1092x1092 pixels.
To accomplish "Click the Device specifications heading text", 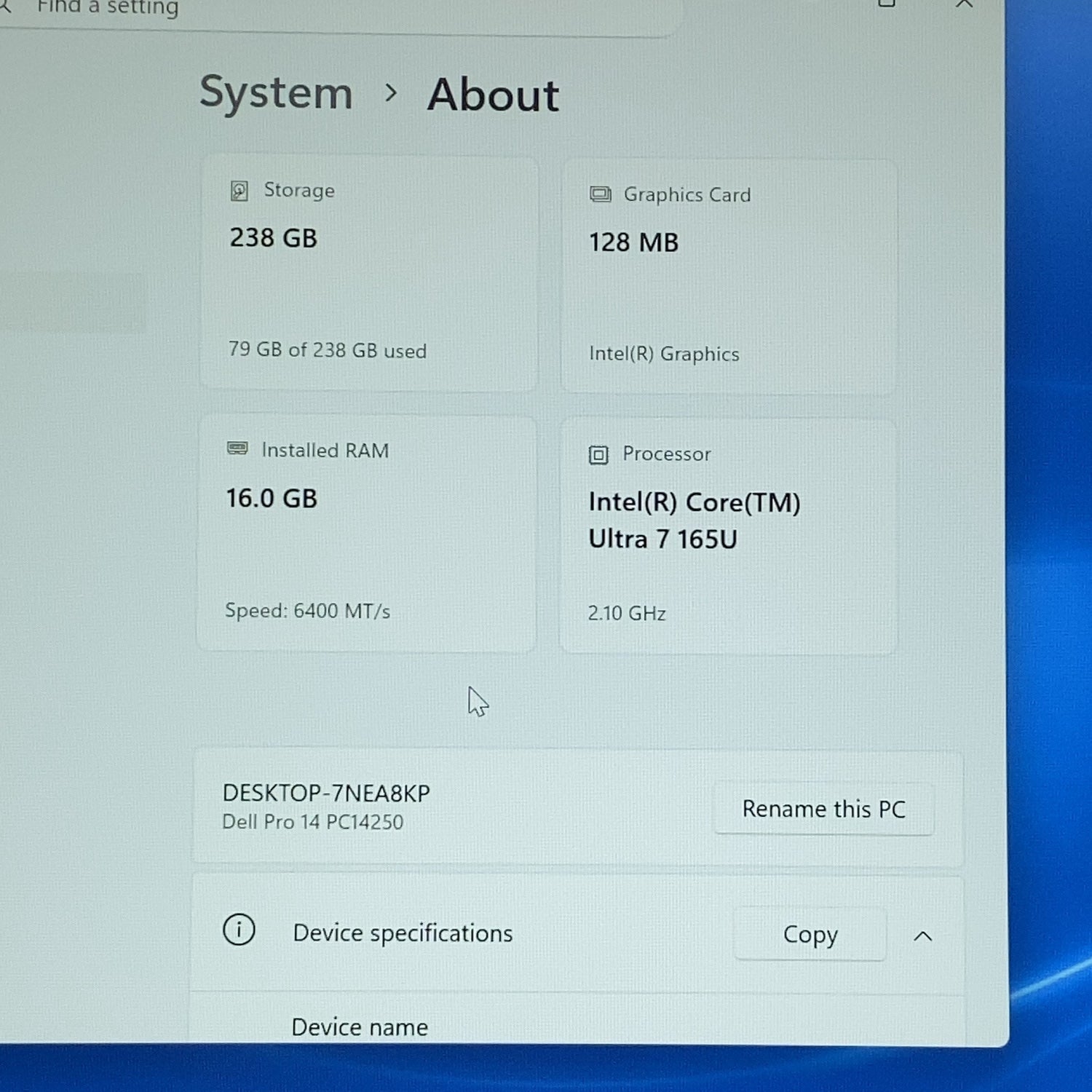I will click(403, 933).
